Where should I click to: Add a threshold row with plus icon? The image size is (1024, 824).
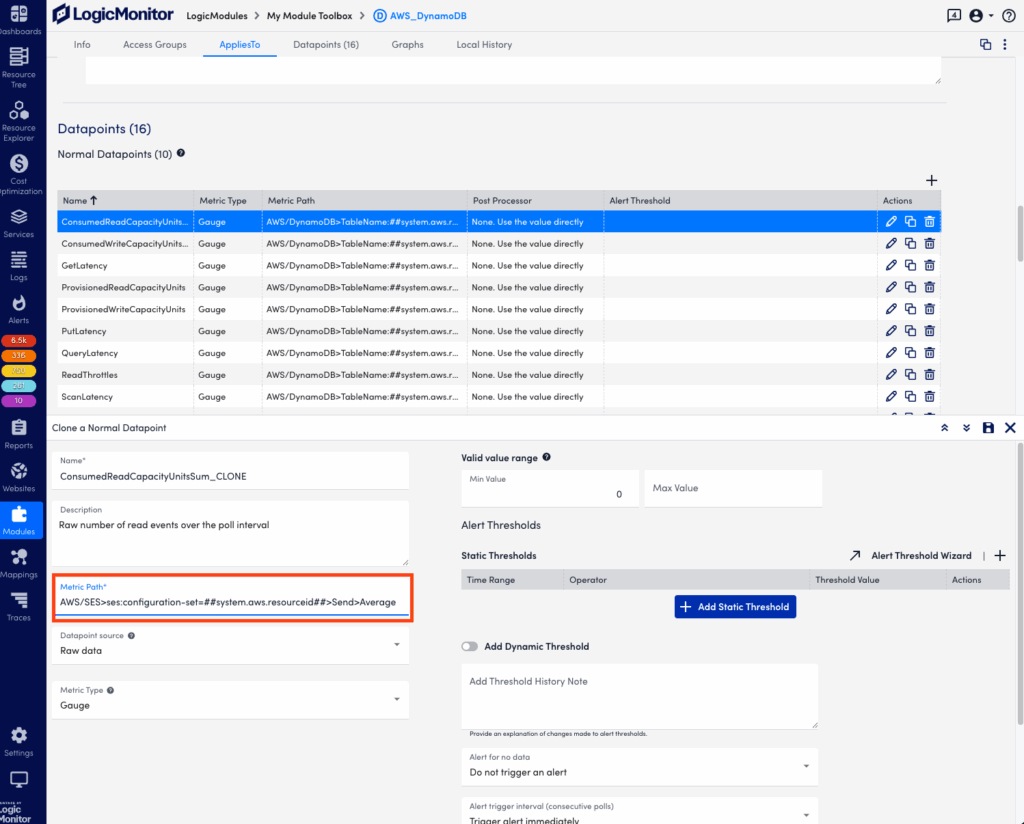[1000, 556]
